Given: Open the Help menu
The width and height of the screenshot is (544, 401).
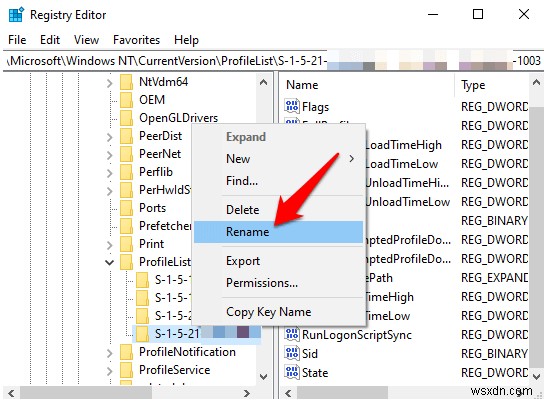Looking at the screenshot, I should pyautogui.click(x=186, y=40).
